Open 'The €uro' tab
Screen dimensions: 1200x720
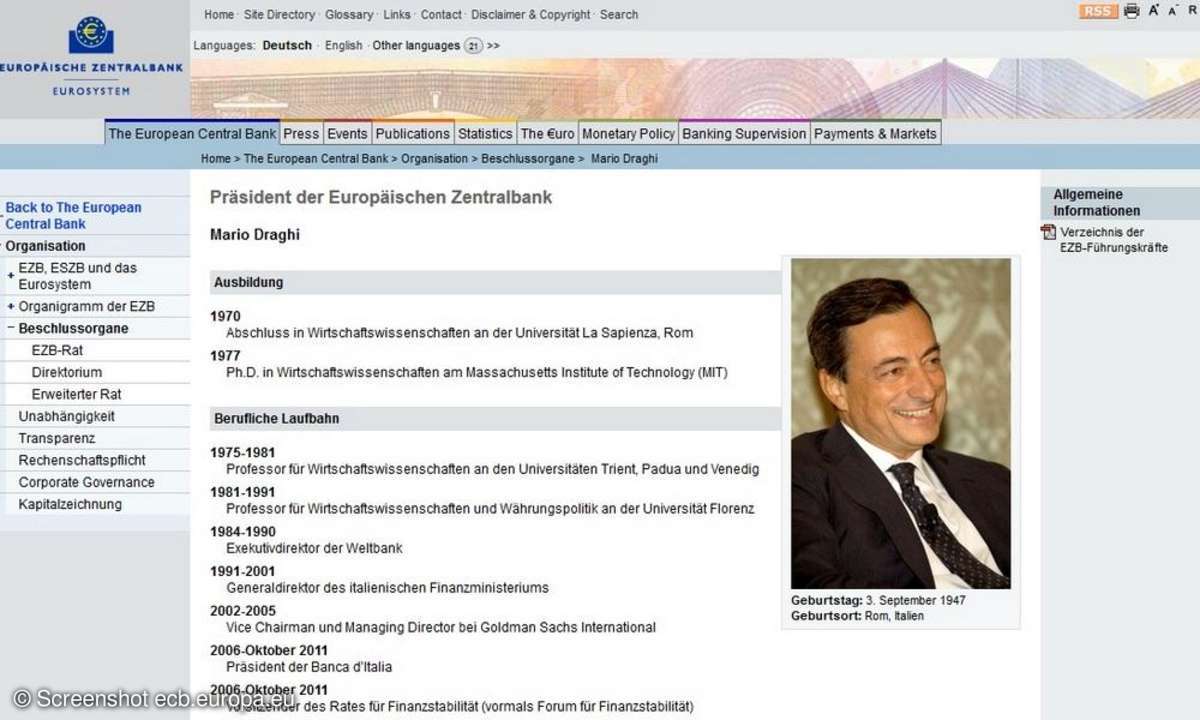pos(548,133)
